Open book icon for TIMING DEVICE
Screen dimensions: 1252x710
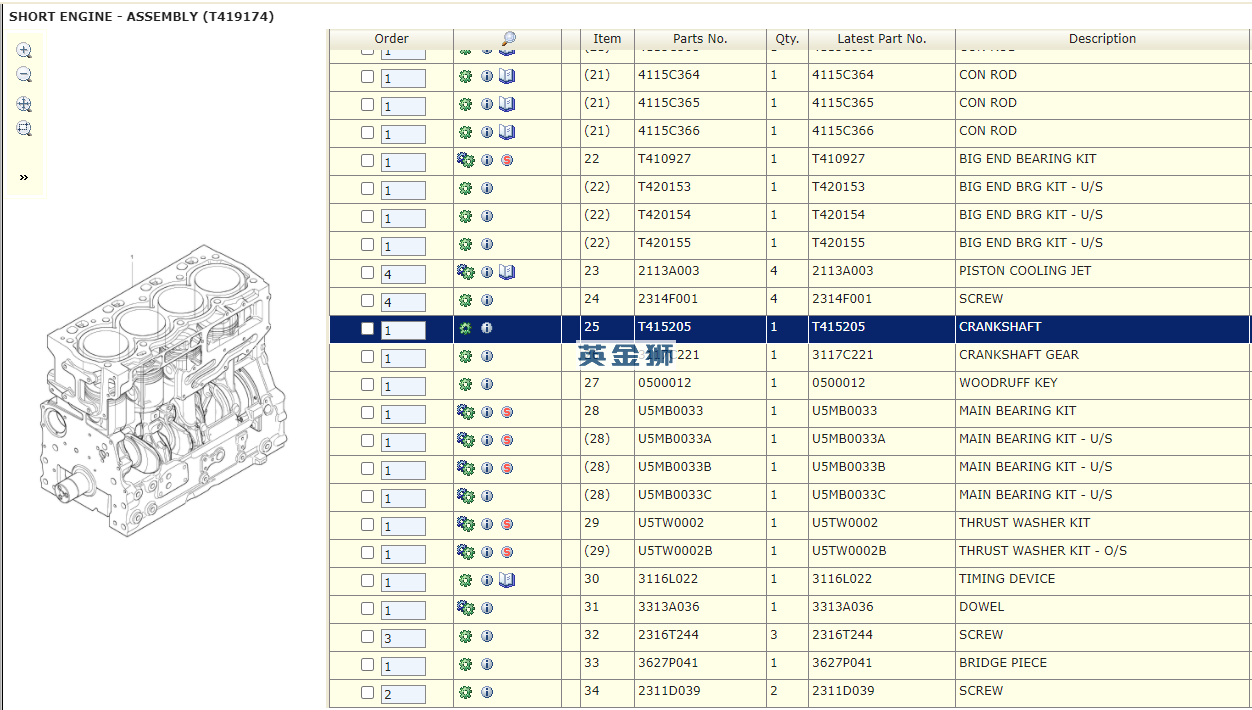pos(507,580)
